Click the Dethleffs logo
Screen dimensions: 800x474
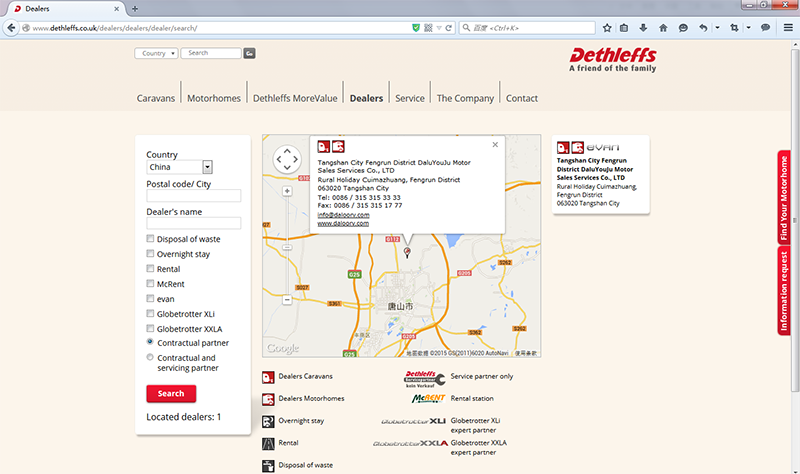pos(613,60)
